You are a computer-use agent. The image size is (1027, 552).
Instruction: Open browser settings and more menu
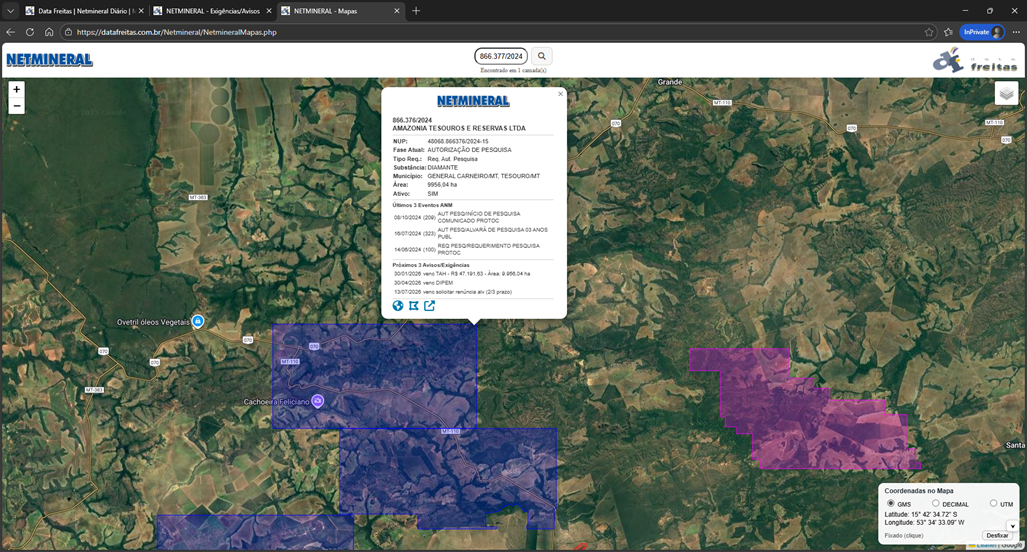pyautogui.click(x=1015, y=32)
